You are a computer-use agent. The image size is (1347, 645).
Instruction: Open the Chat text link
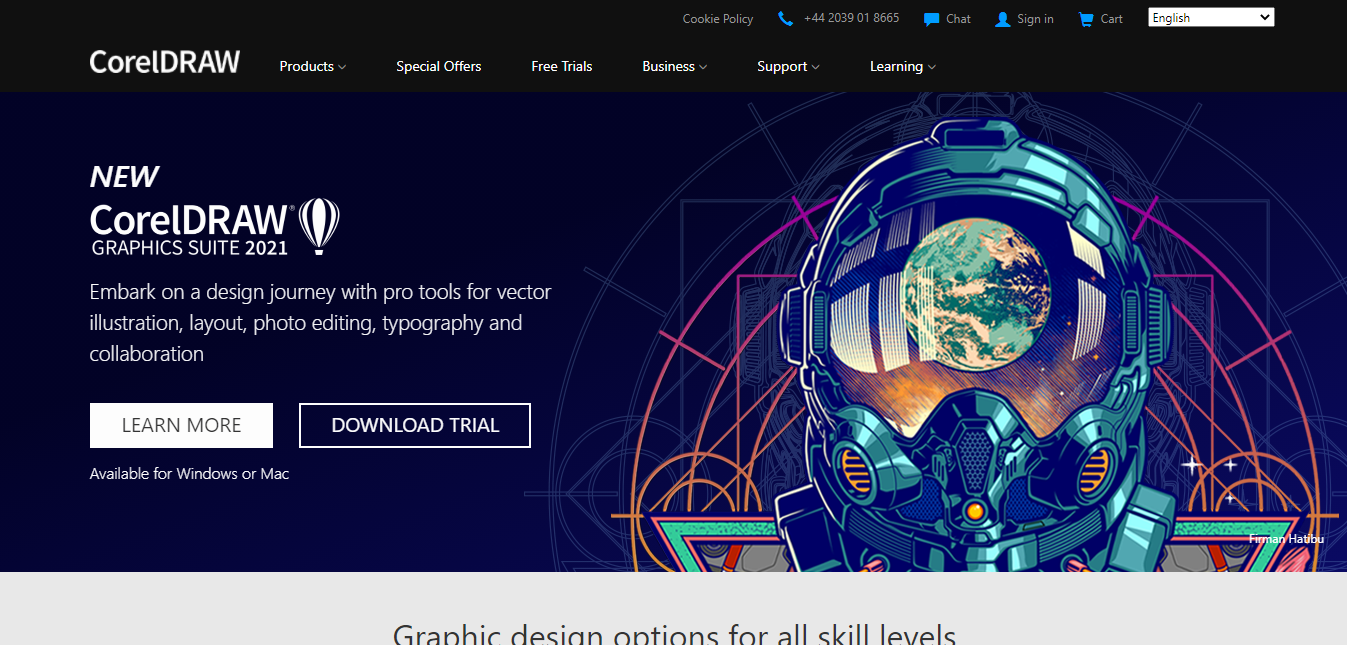[x=958, y=19]
